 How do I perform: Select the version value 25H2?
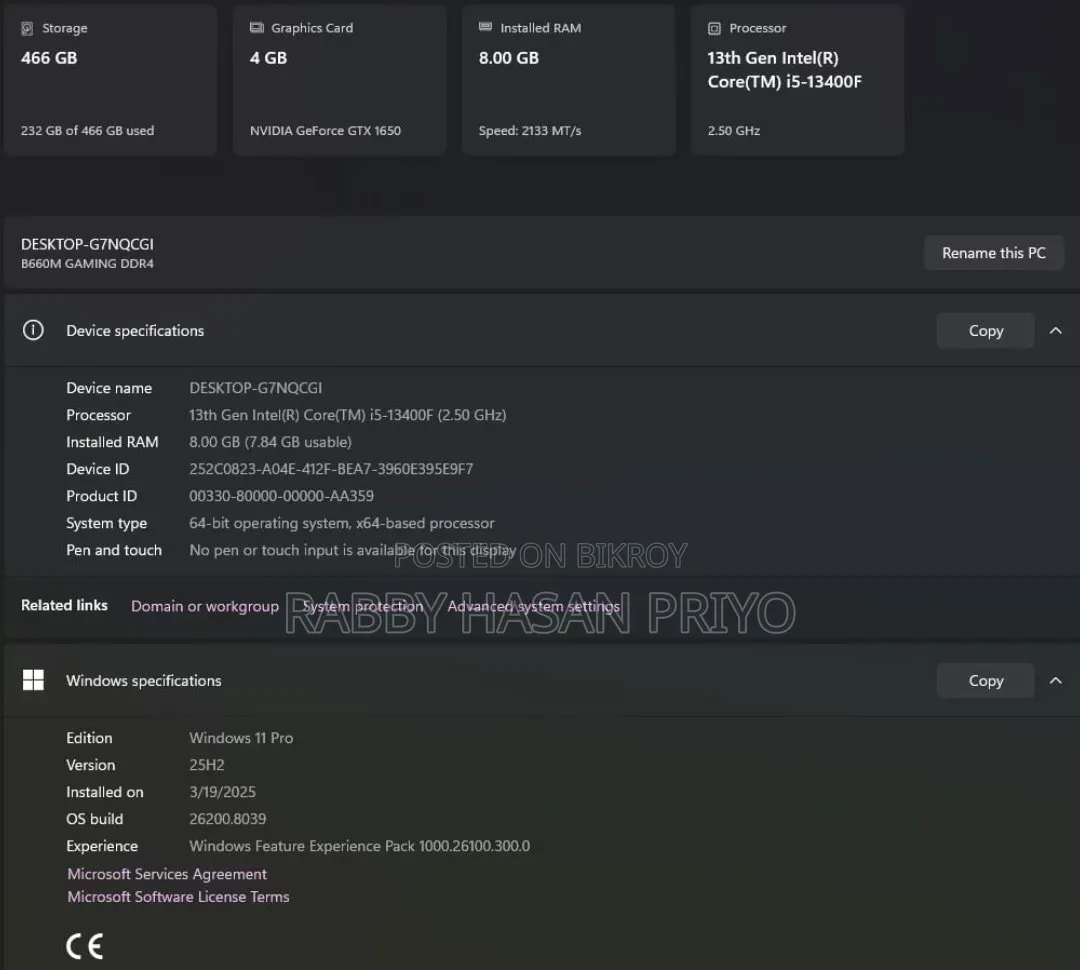207,765
